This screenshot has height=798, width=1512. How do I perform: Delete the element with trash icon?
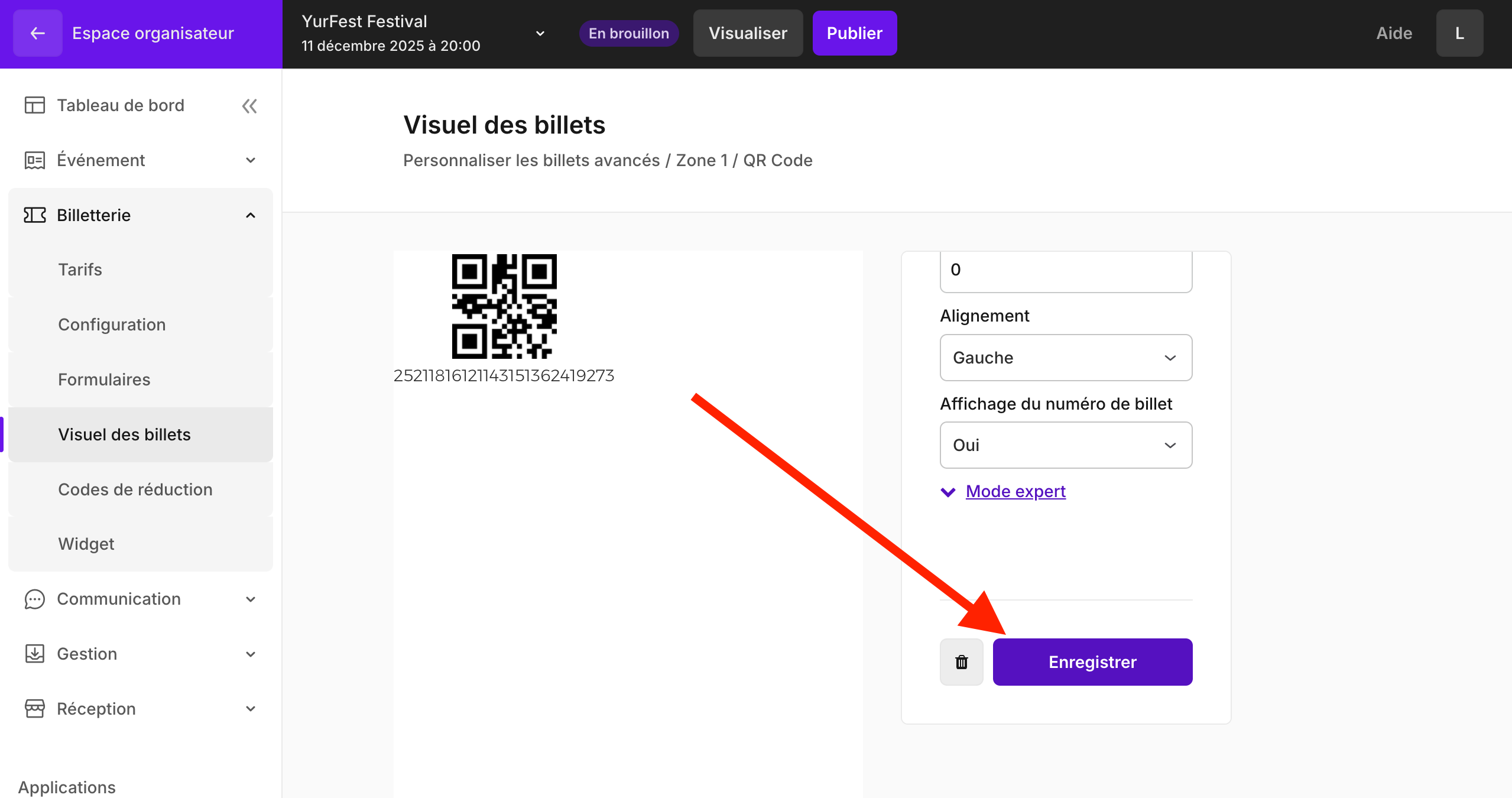[962, 662]
